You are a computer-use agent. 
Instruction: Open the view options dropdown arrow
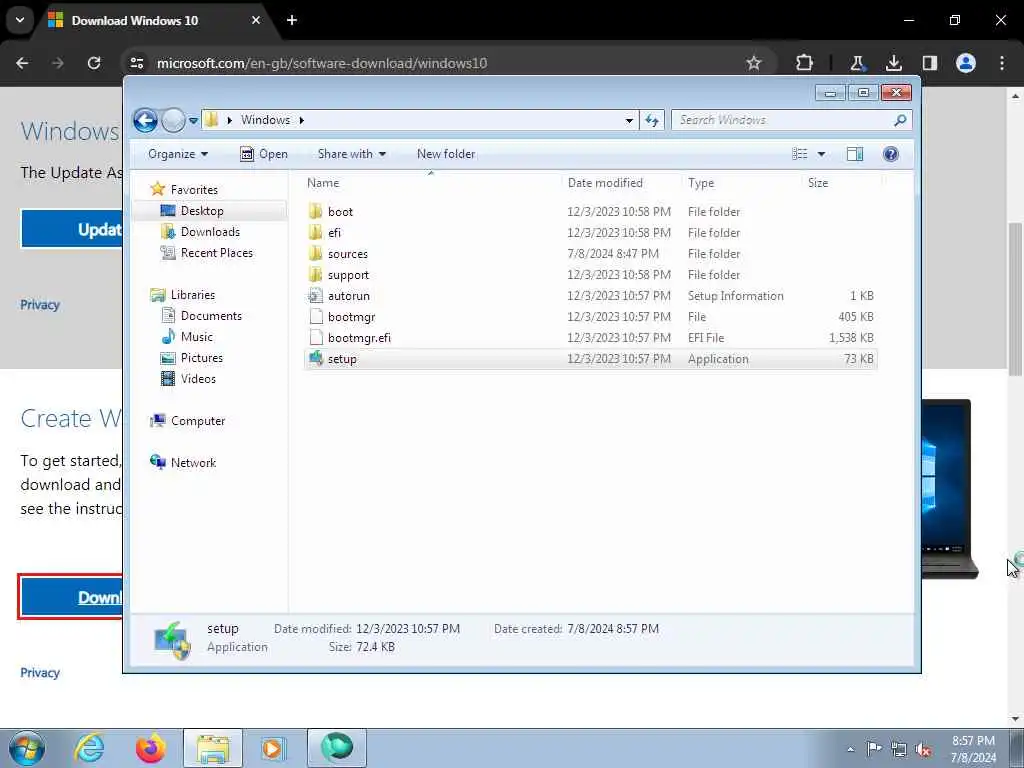(822, 154)
